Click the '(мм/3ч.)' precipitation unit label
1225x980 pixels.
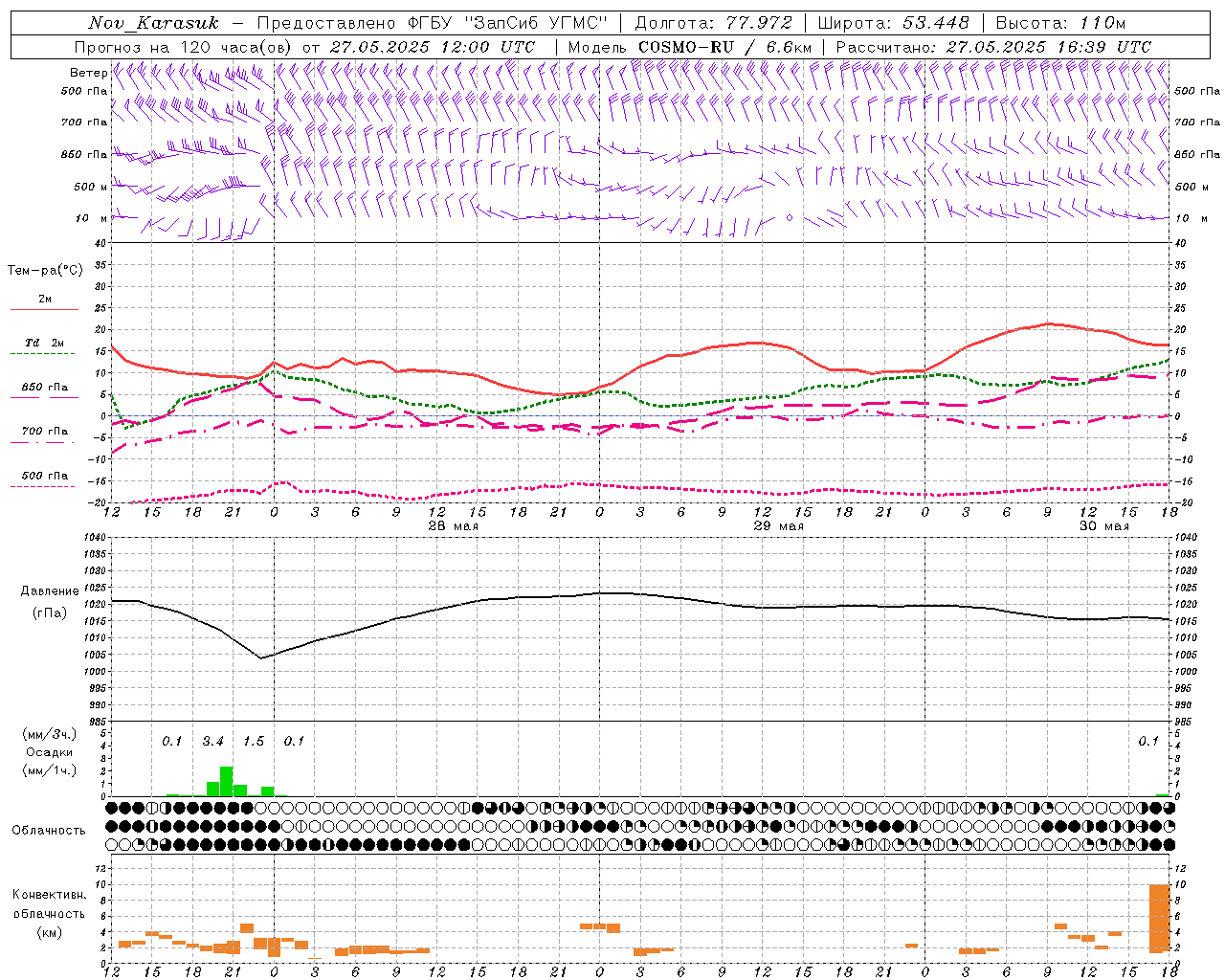pos(48,734)
